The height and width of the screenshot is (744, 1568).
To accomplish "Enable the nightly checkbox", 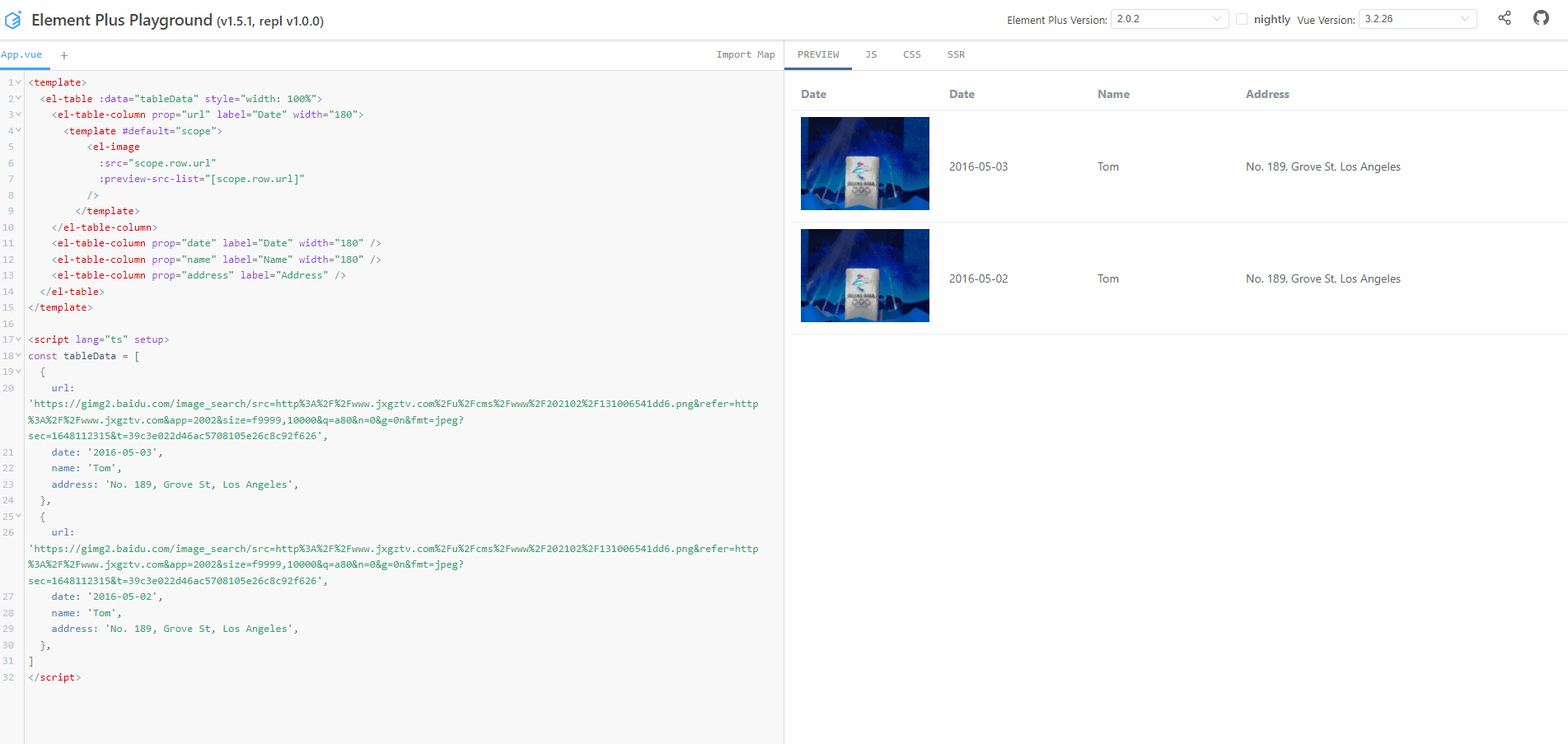I will point(1242,19).
